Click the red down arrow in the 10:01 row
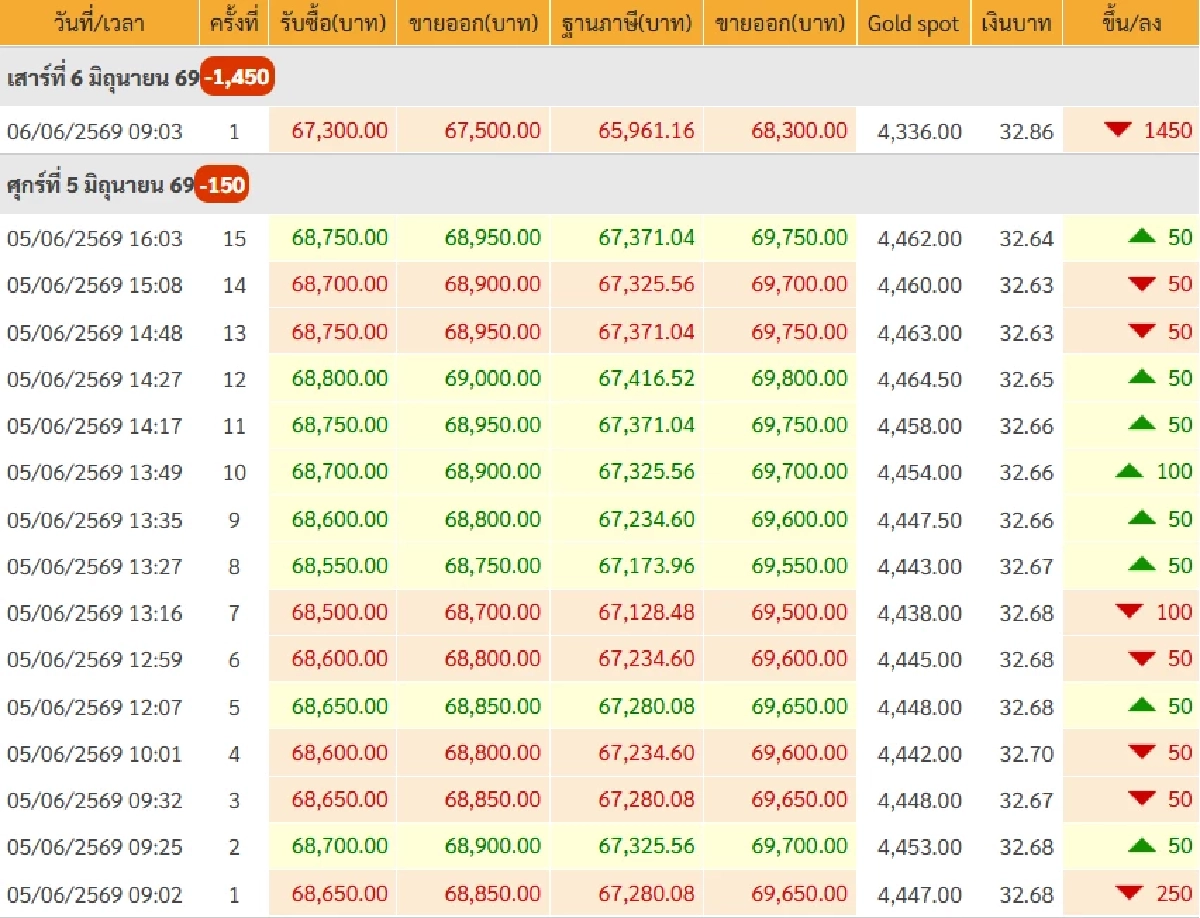The height and width of the screenshot is (918, 1200). (x=1142, y=752)
